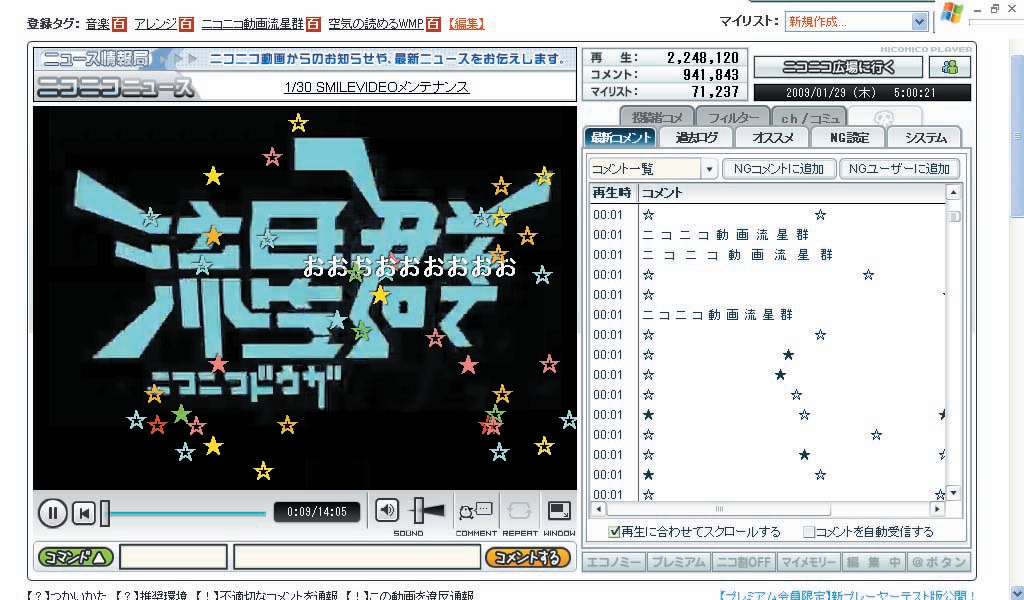Toggle the マイメモリー button

(808, 561)
